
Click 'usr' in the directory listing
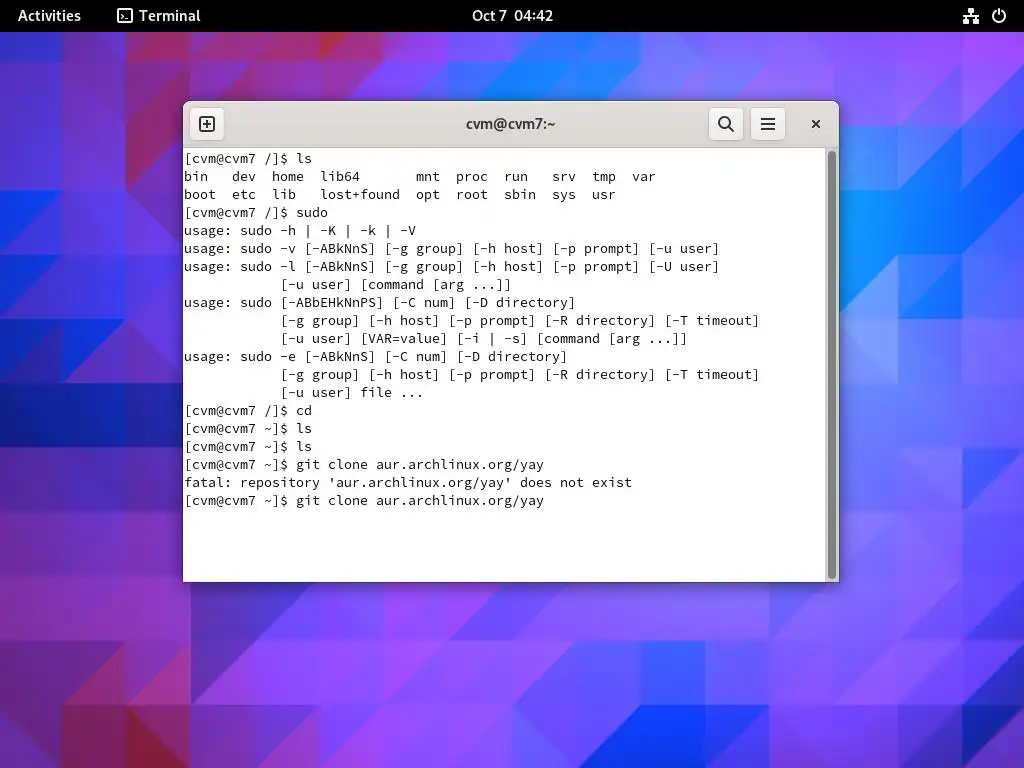coord(603,195)
